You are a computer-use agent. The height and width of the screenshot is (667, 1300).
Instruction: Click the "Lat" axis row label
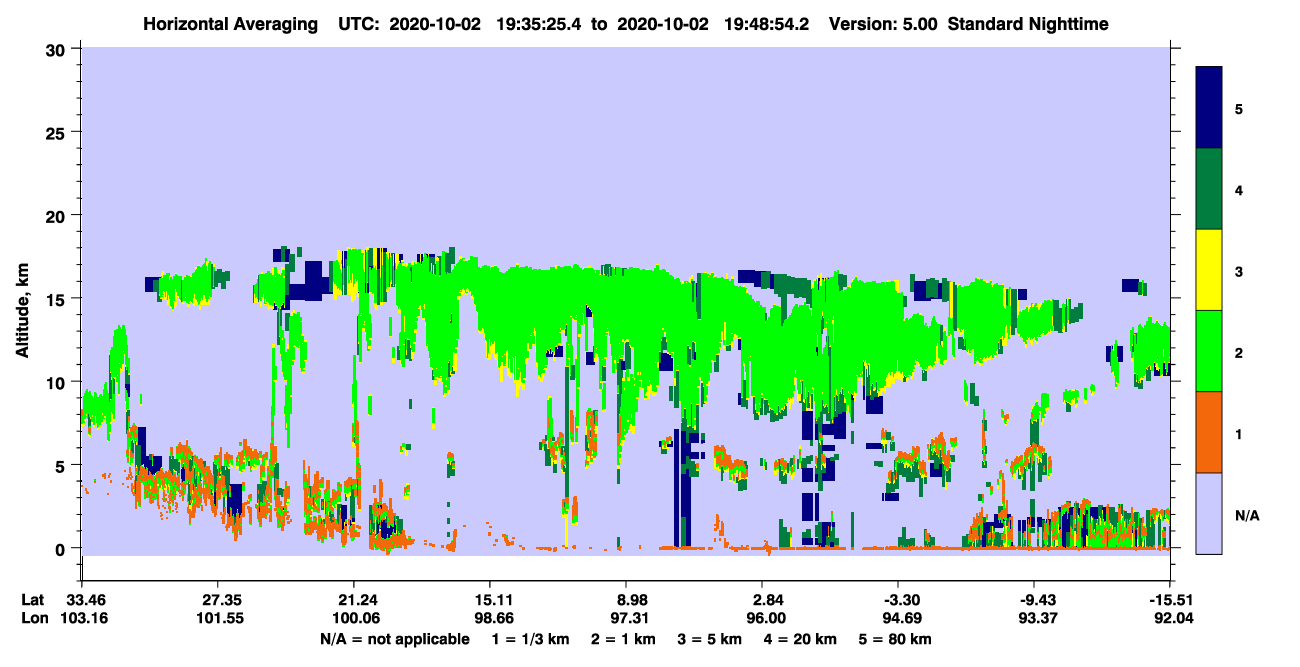click(32, 600)
